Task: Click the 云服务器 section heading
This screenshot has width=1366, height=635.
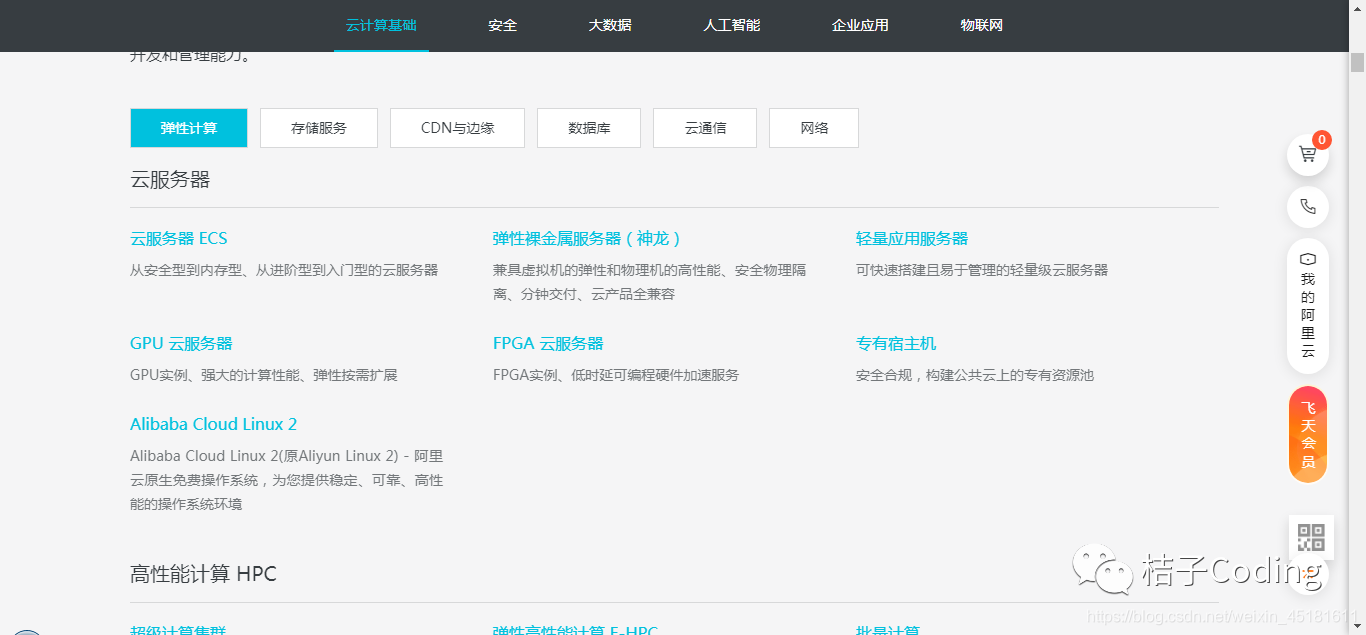Action: tap(170, 180)
